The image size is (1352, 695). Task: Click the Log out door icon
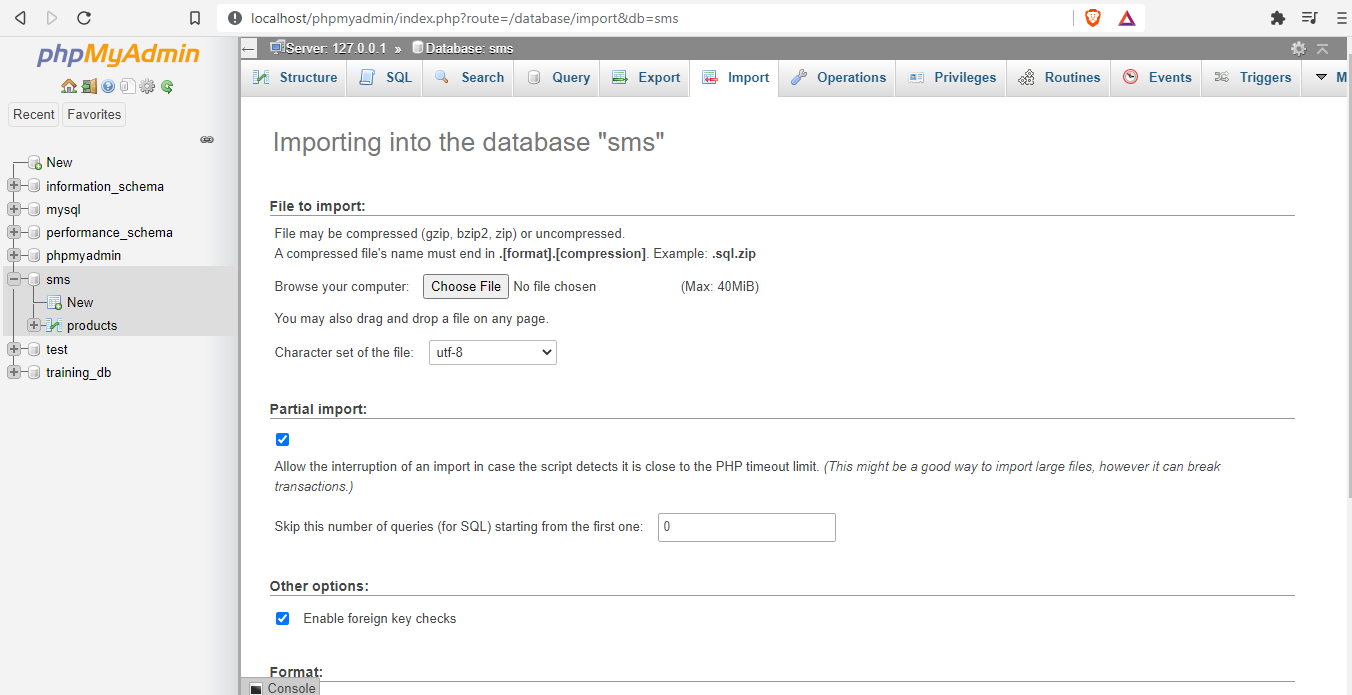(89, 85)
